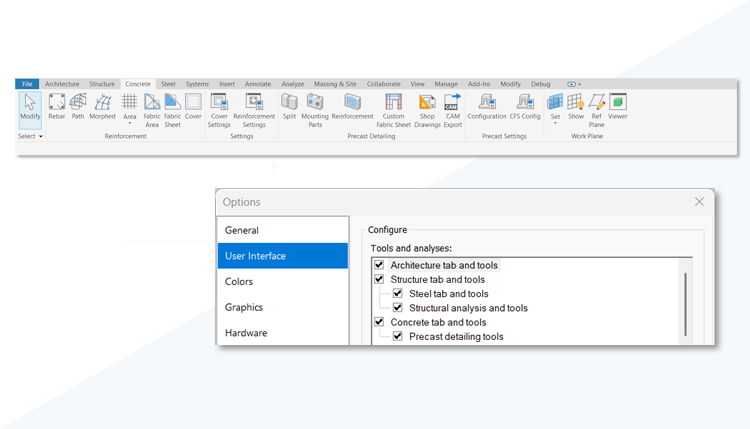Uncheck Precast detailing tools

[397, 336]
